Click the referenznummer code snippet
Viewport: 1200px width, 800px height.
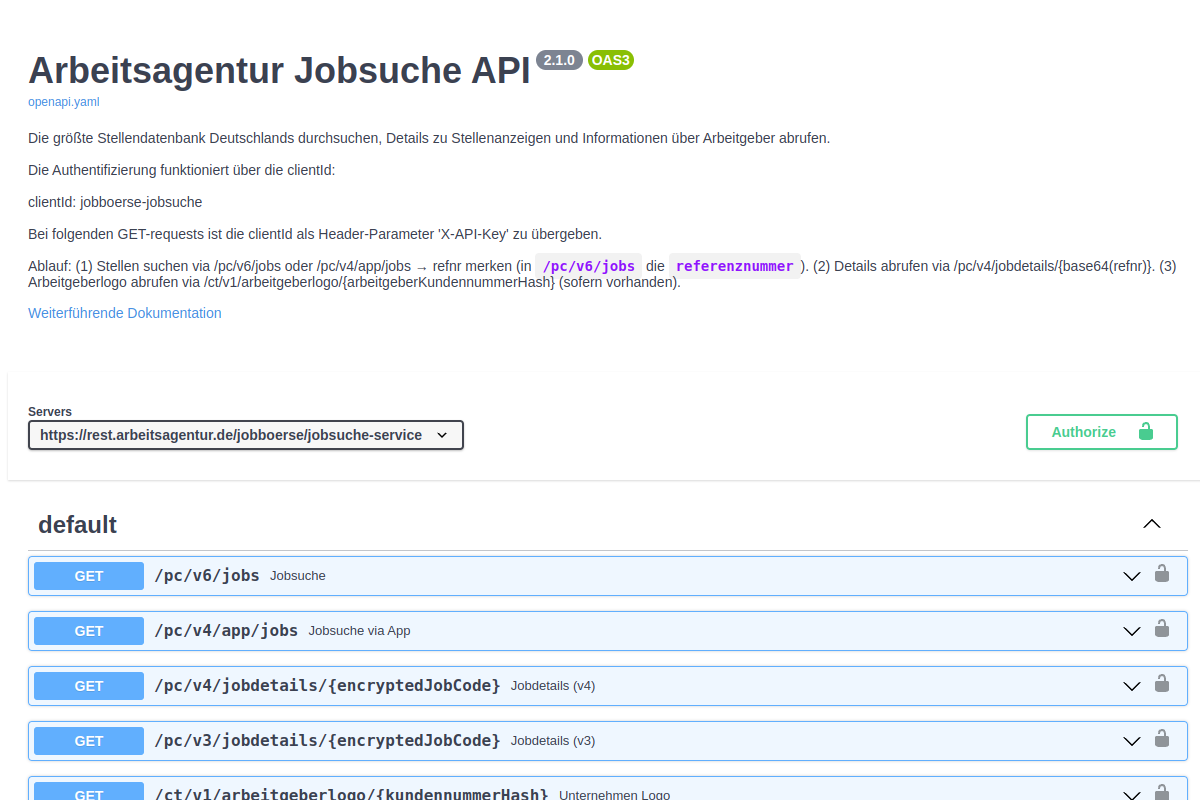(735, 266)
